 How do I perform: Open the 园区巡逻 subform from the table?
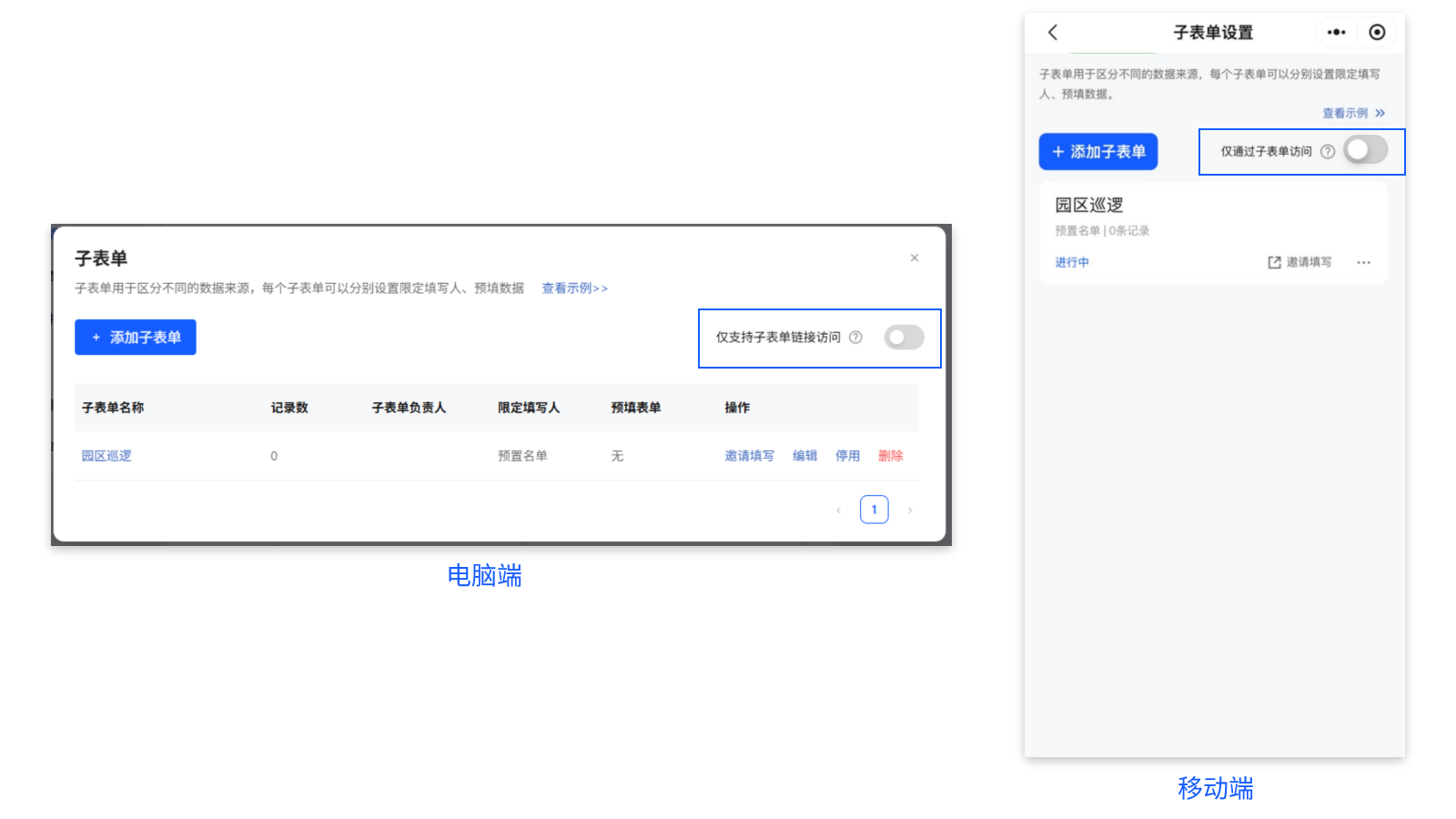point(106,456)
